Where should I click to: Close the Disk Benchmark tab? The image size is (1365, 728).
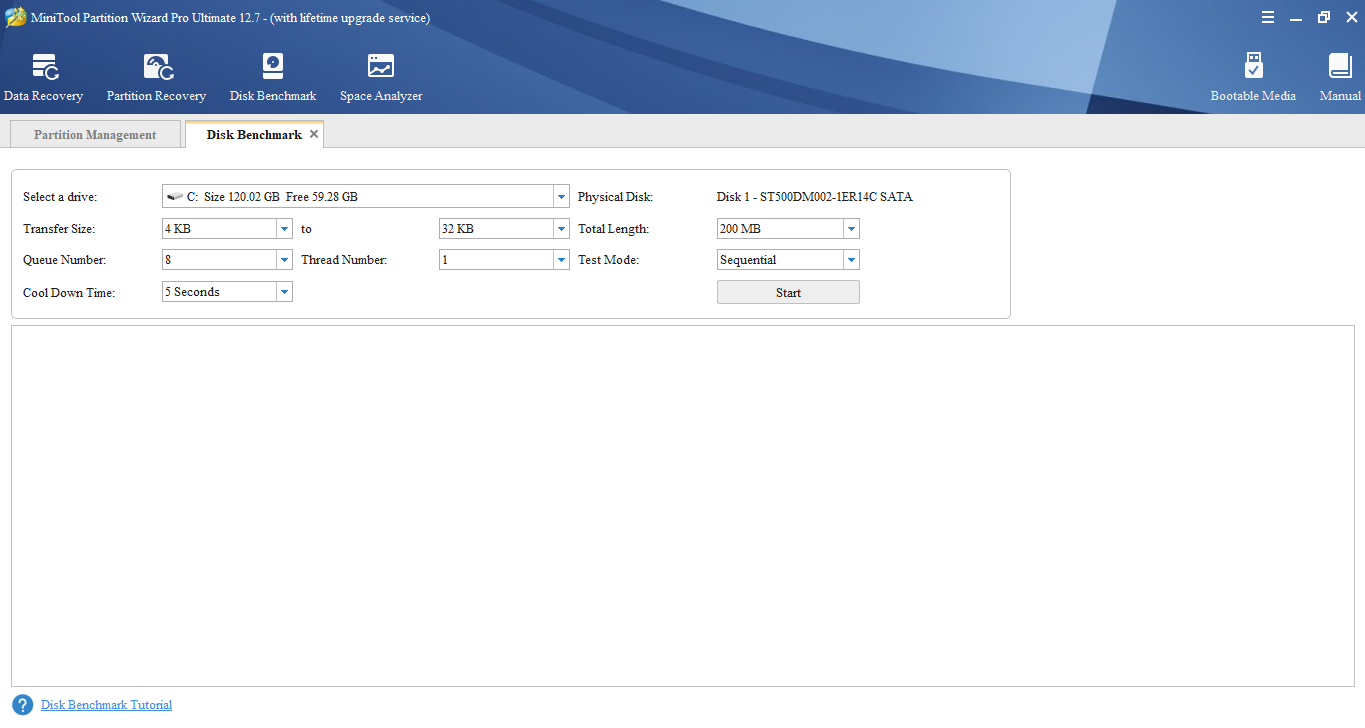pyautogui.click(x=313, y=134)
